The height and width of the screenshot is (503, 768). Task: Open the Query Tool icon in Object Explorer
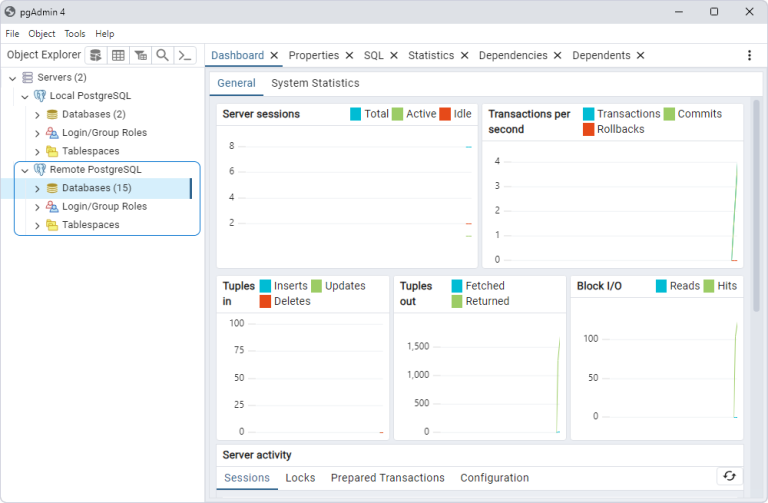click(96, 55)
